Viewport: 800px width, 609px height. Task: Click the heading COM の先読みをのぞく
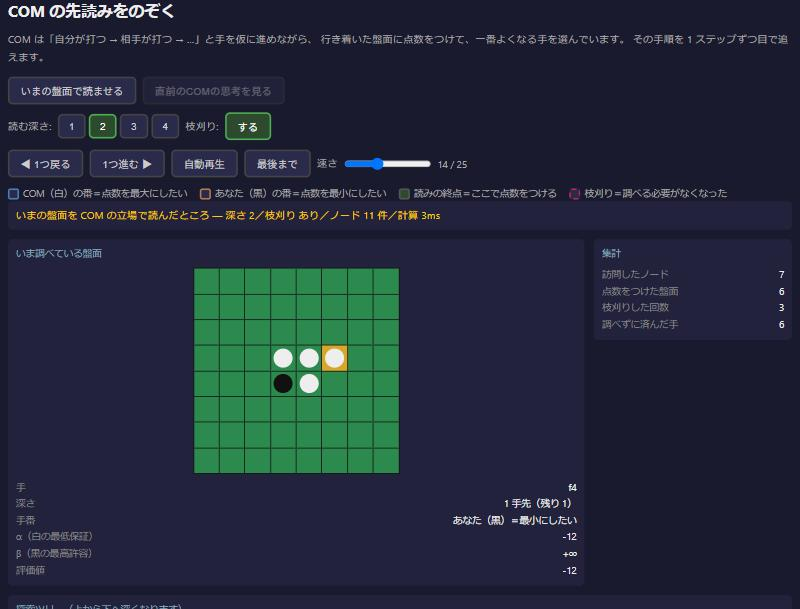pyautogui.click(x=91, y=11)
